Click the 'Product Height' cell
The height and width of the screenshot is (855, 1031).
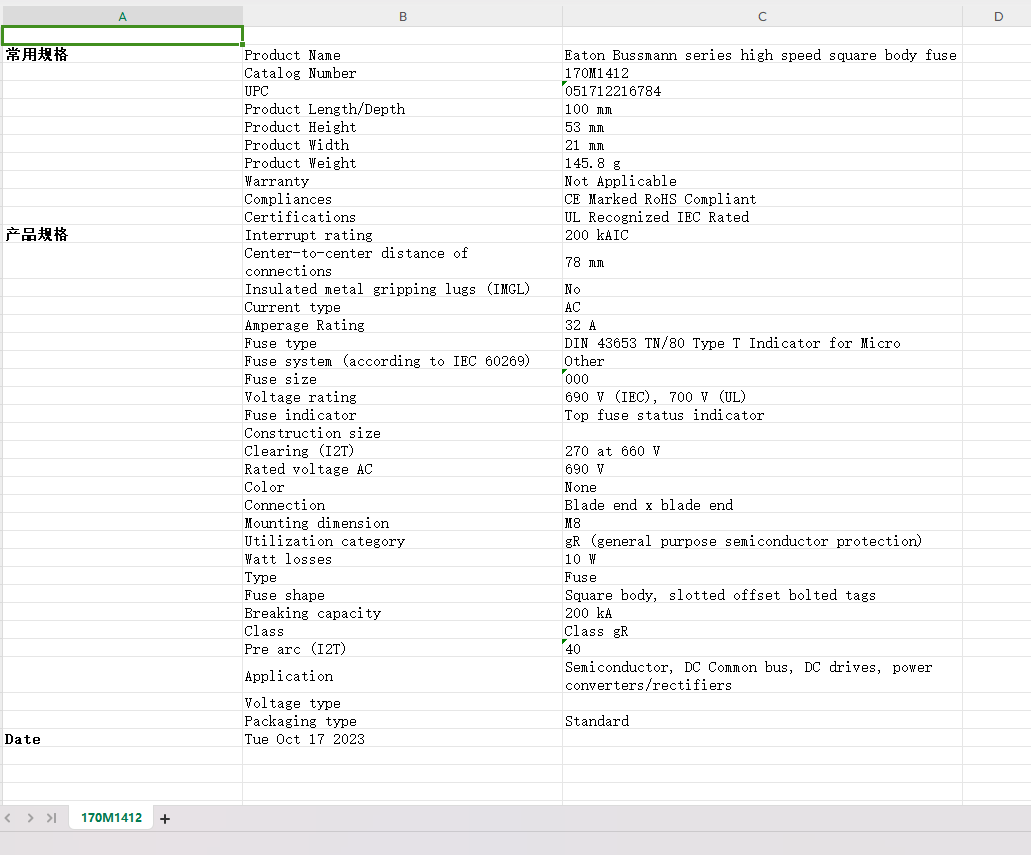402,126
